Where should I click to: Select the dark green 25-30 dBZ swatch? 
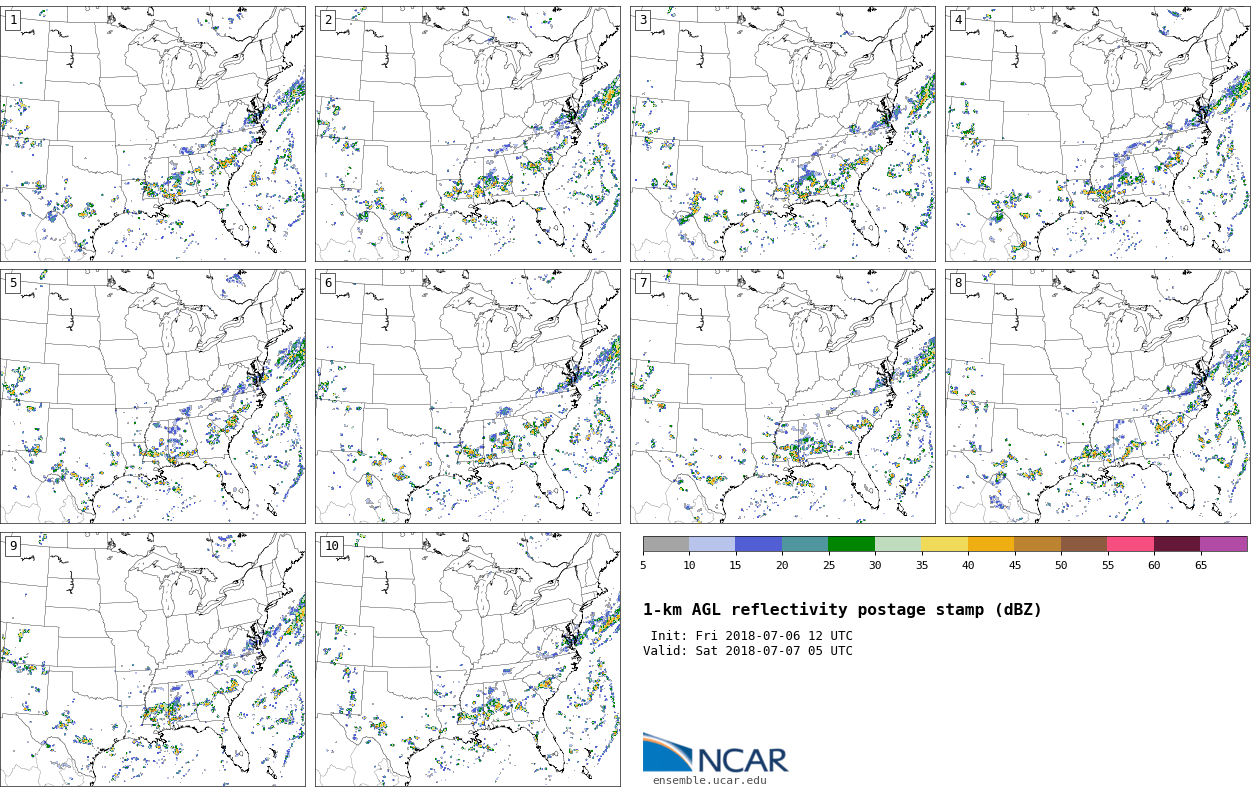851,544
